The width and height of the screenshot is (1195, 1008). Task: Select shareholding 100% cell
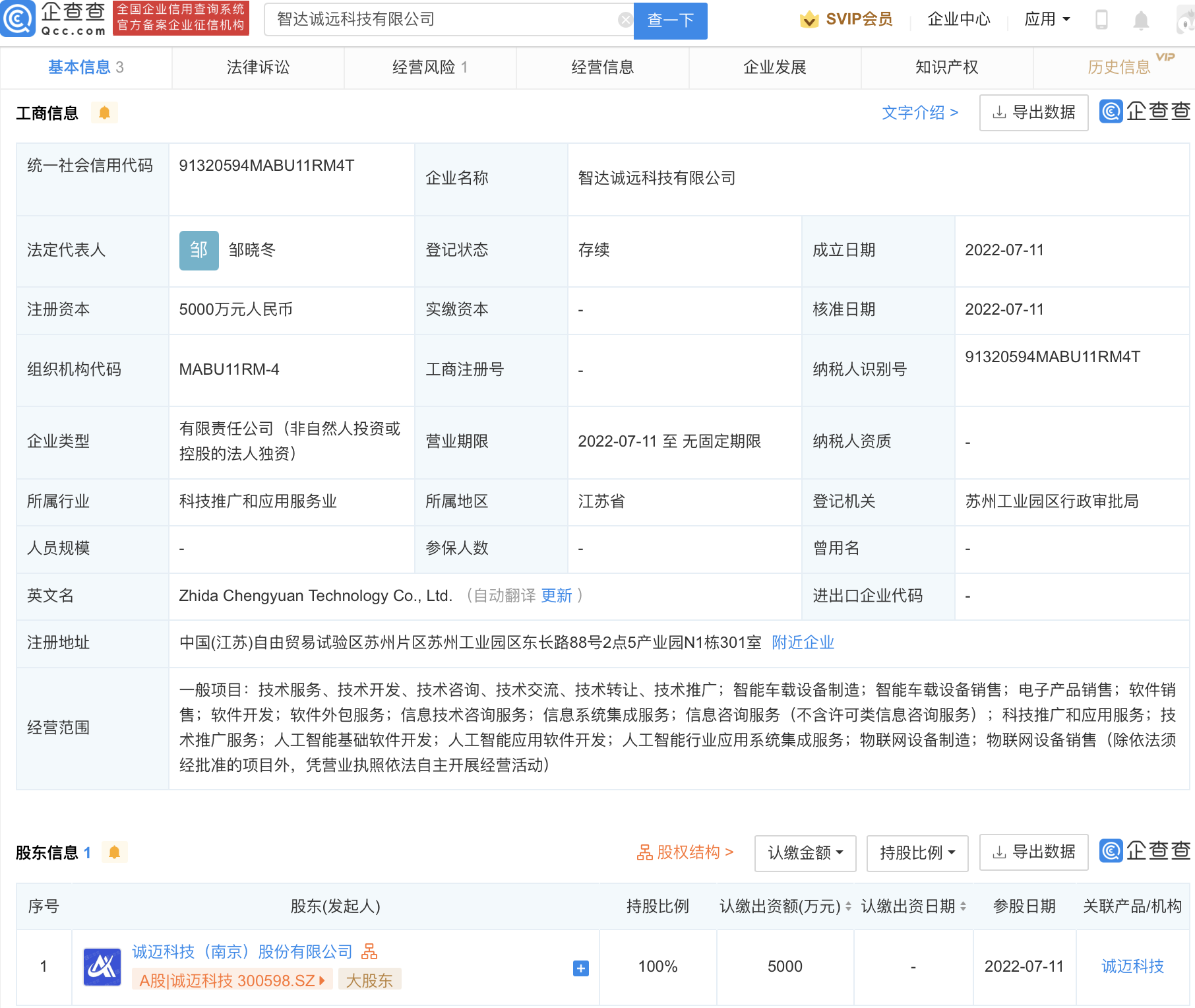coord(658,966)
